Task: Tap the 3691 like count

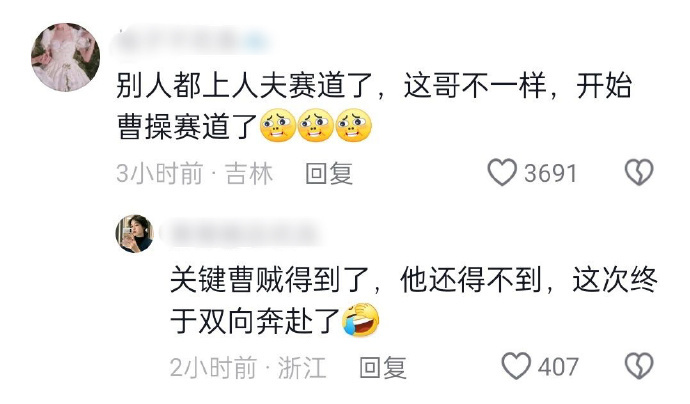Action: (x=550, y=173)
